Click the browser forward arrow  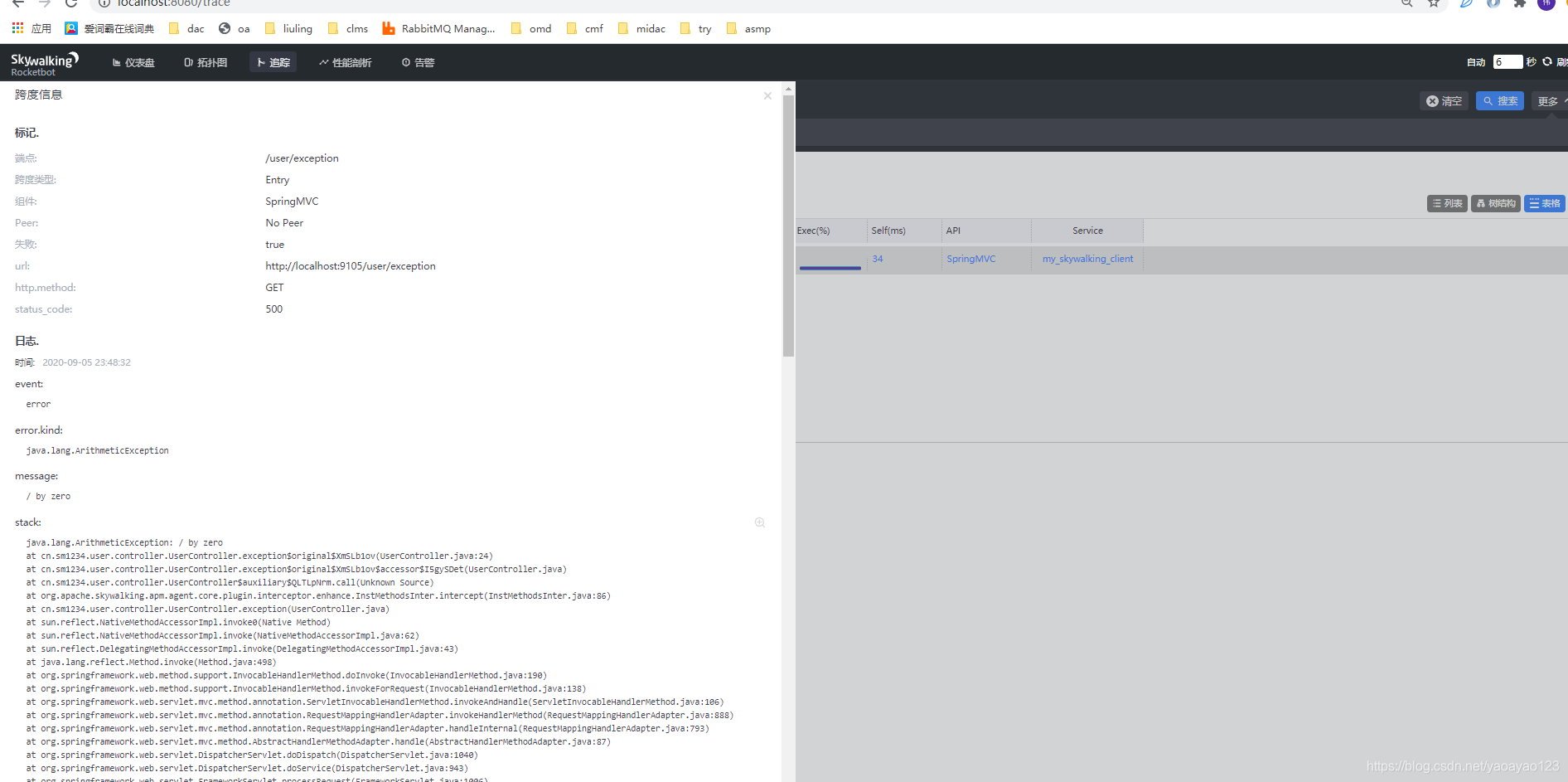click(x=45, y=3)
